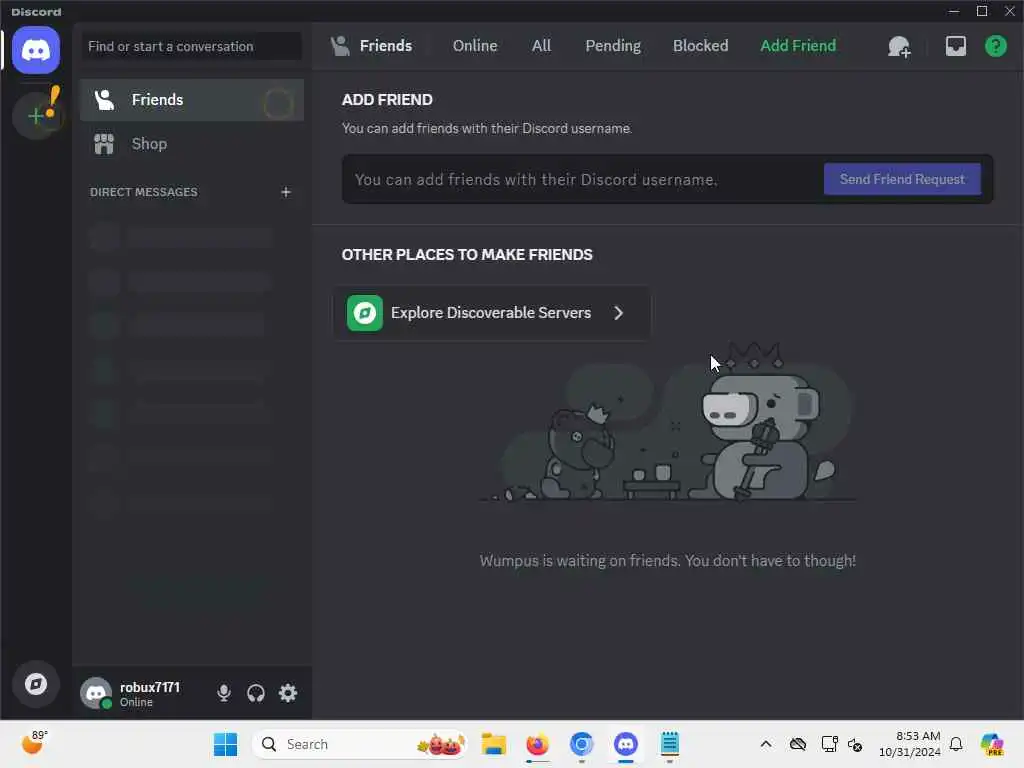Open the Inbox icon
Viewport: 1024px width, 768px height.
955,46
